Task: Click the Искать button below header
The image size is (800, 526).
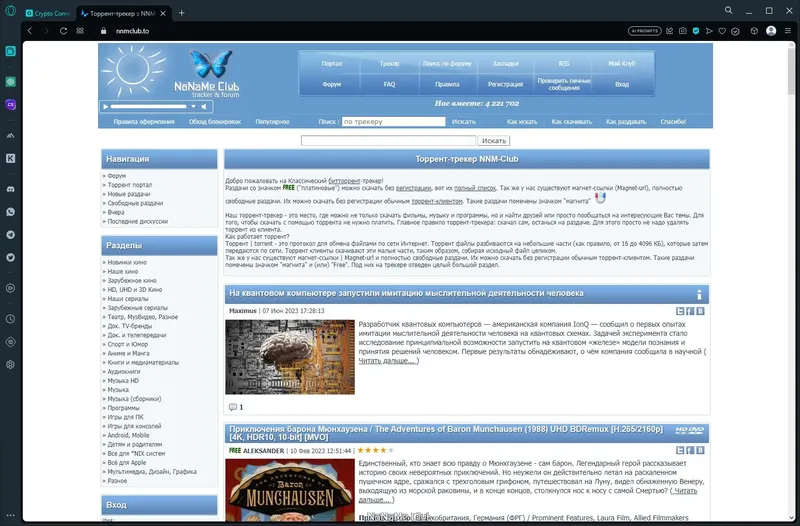Action: (494, 141)
